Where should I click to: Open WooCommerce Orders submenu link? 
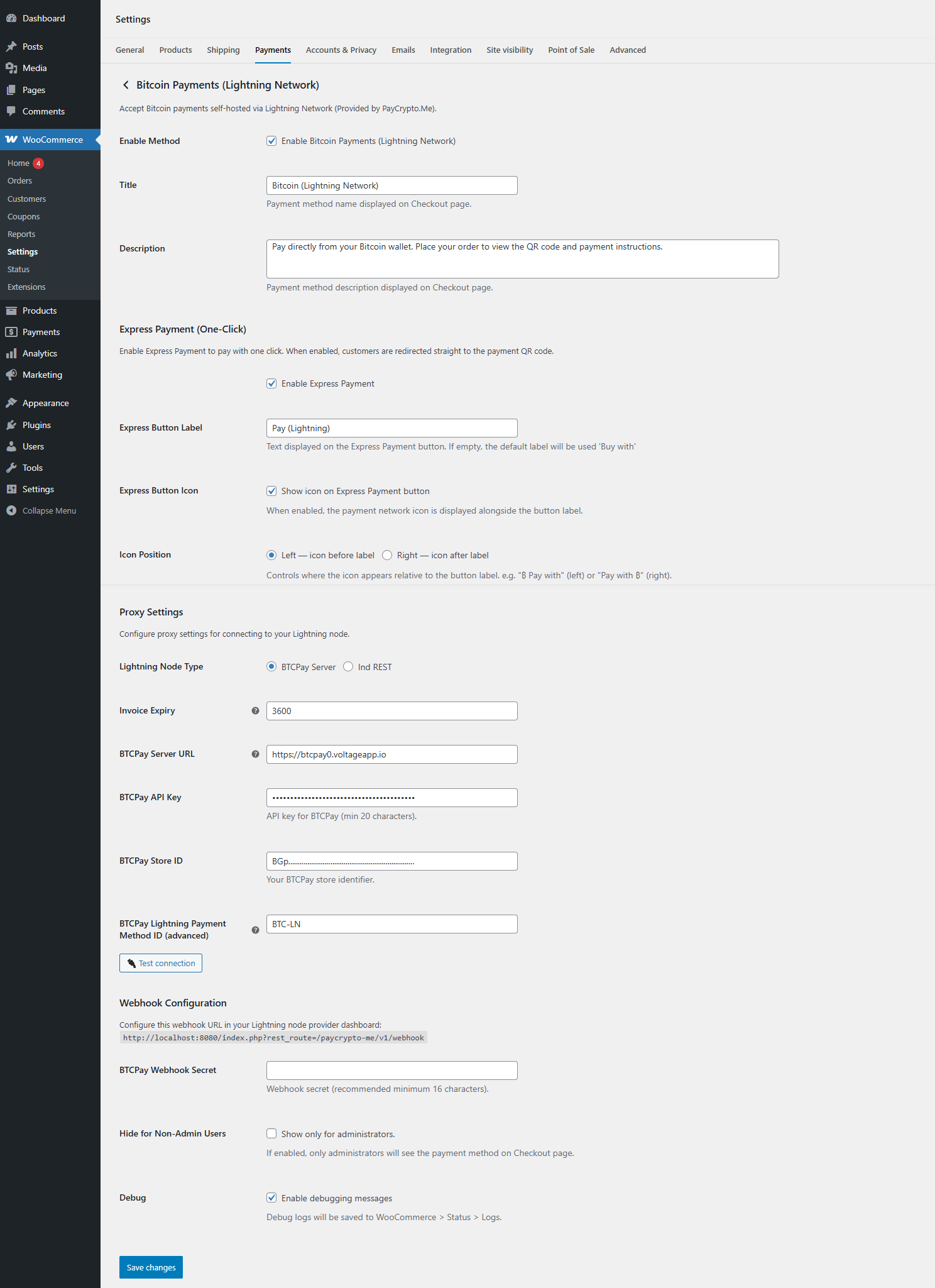point(19,181)
